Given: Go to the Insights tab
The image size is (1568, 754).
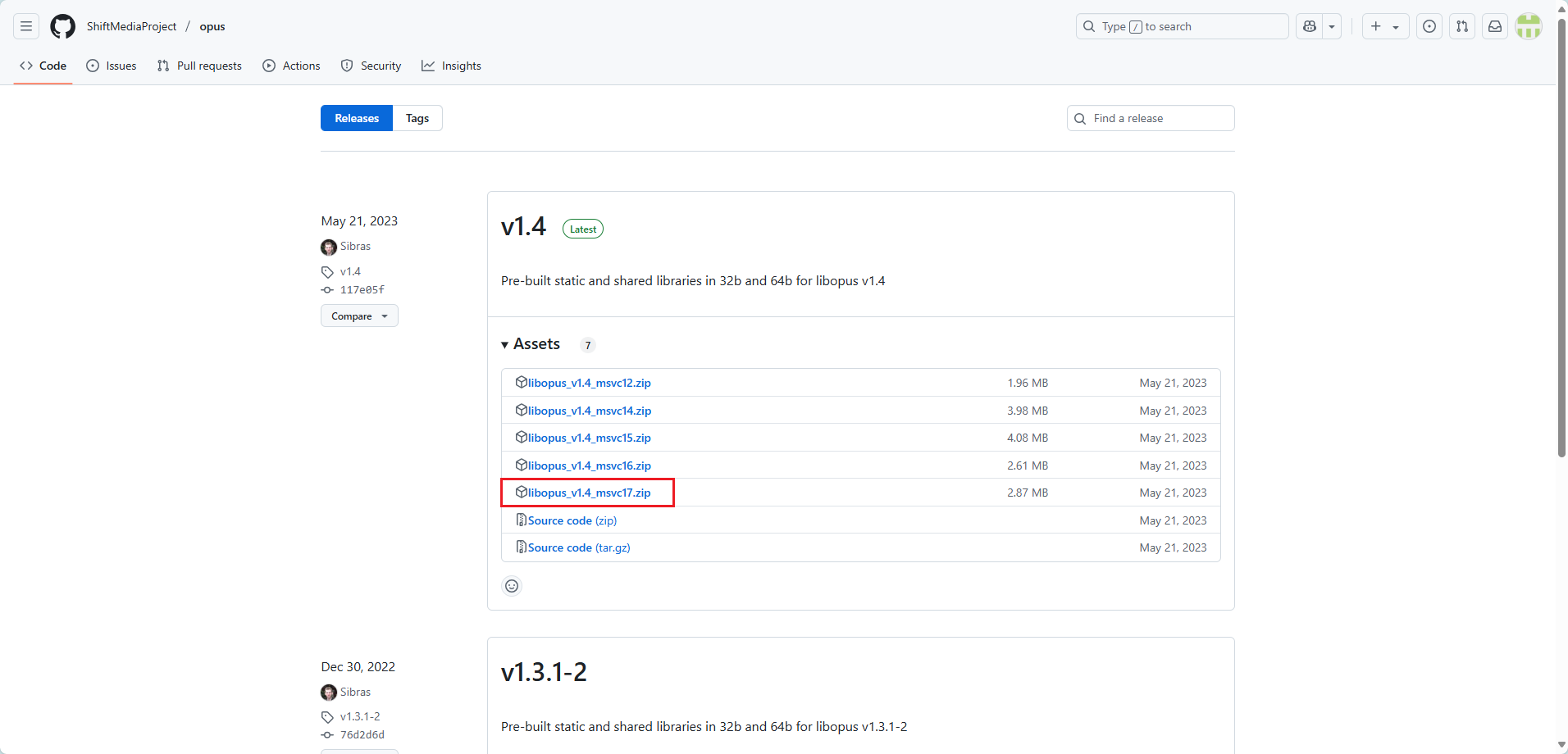Looking at the screenshot, I should (452, 66).
